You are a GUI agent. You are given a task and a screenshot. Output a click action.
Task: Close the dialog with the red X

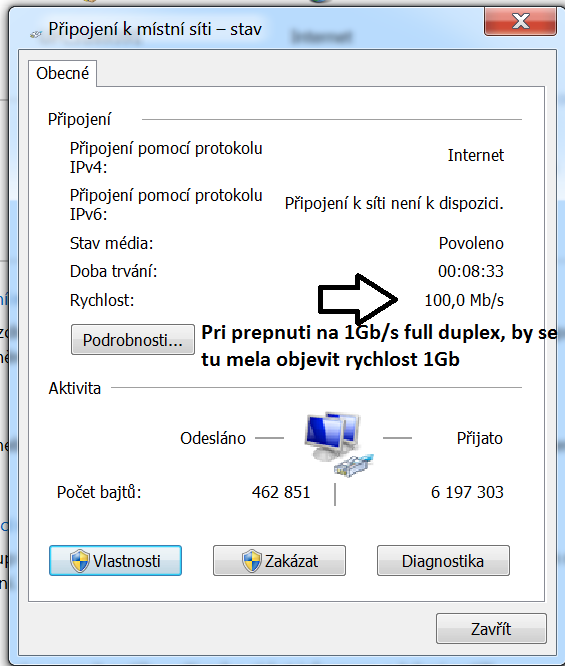520,21
